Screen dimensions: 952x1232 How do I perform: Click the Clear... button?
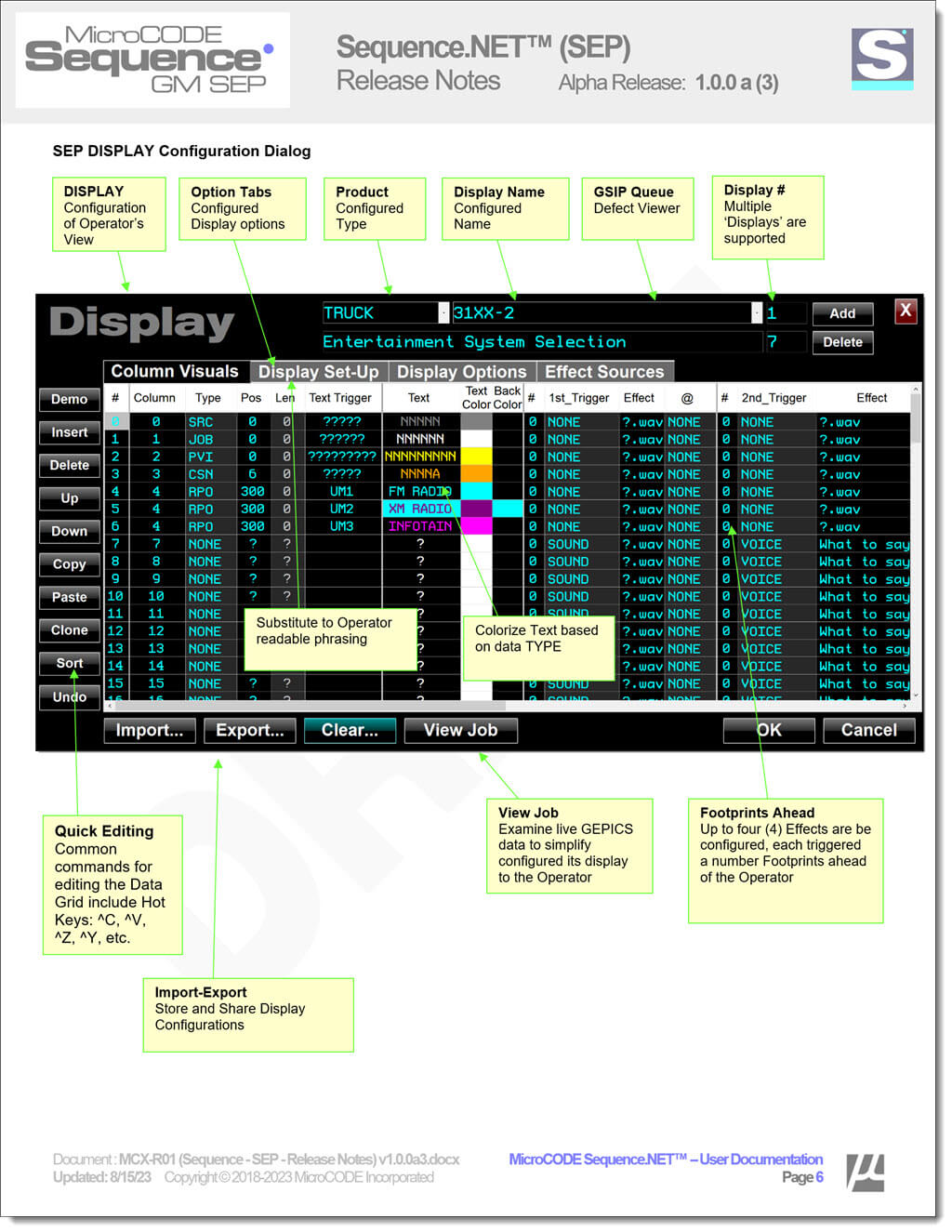pyautogui.click(x=350, y=731)
